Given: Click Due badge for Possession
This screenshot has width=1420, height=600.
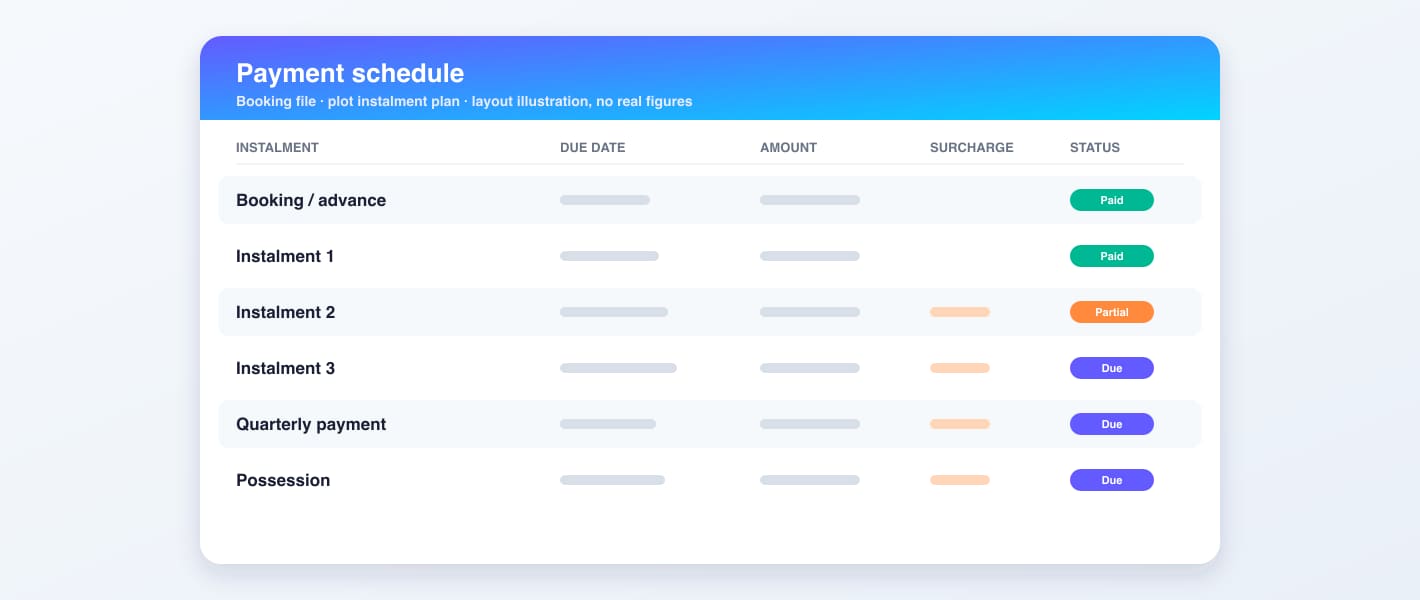Looking at the screenshot, I should pos(1112,480).
